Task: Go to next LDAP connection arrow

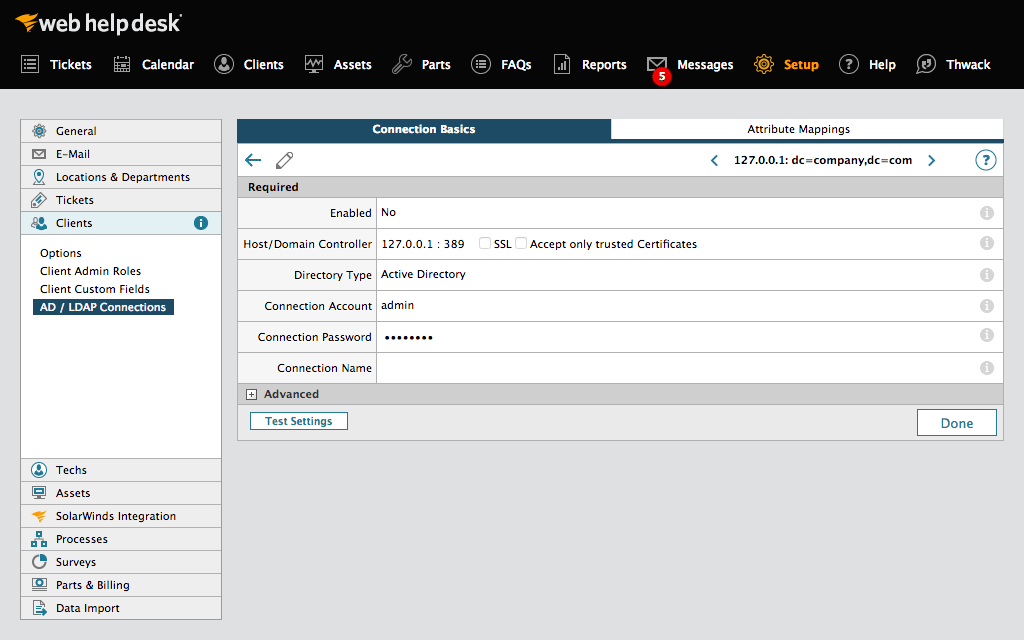Action: pos(931,160)
